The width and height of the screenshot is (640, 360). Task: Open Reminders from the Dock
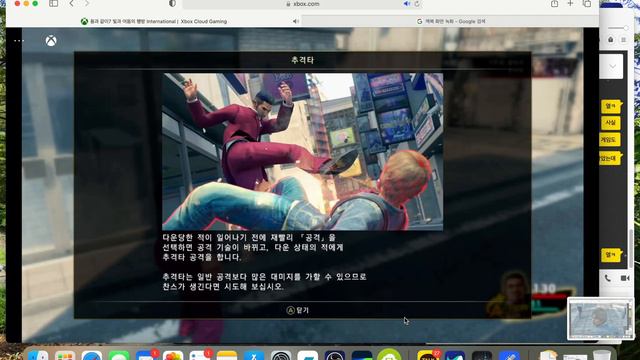point(200,356)
